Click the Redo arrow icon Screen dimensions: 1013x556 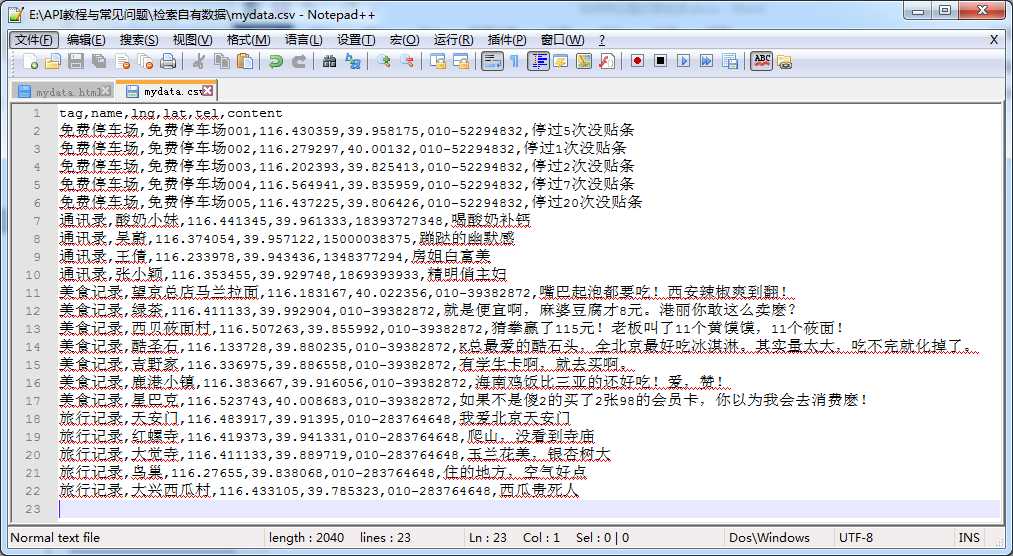[x=298, y=61]
